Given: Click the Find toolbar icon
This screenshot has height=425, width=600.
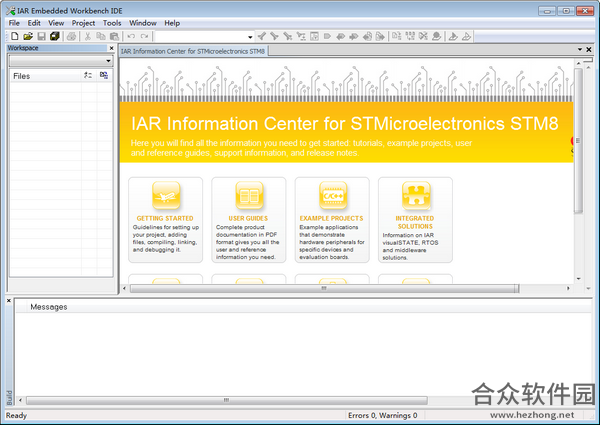Looking at the screenshot, I should (288, 36).
